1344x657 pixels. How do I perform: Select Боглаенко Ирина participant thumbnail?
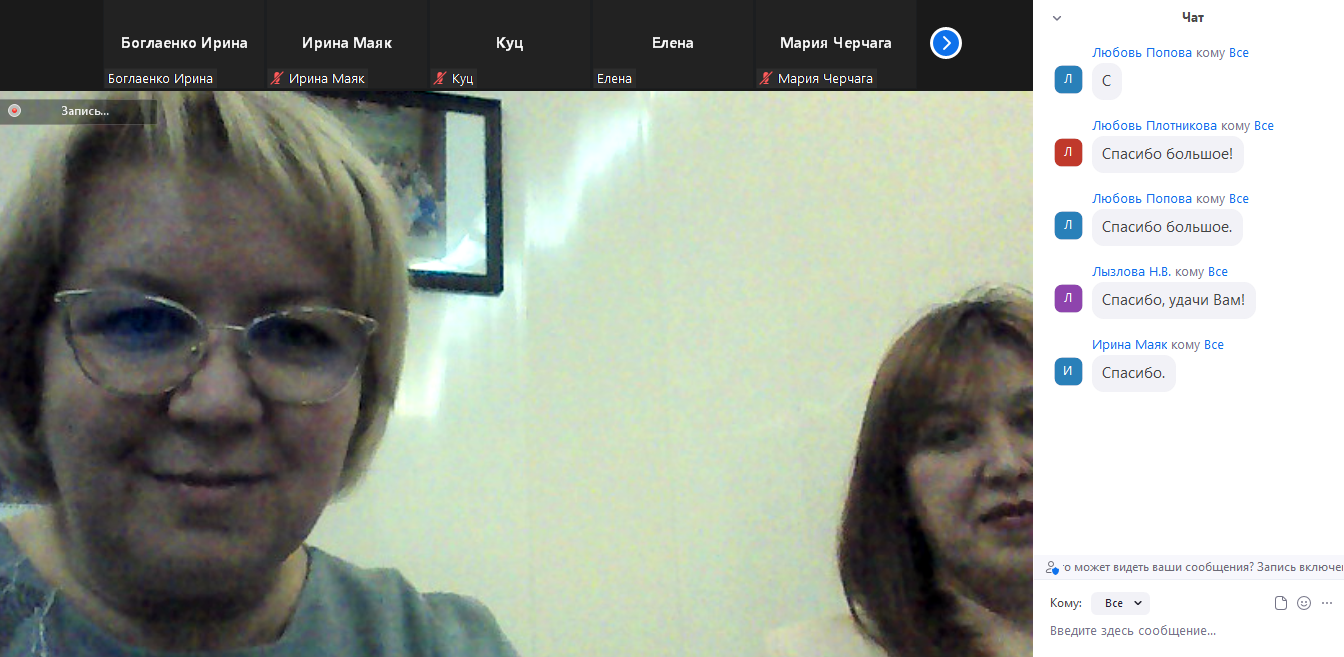pos(184,45)
